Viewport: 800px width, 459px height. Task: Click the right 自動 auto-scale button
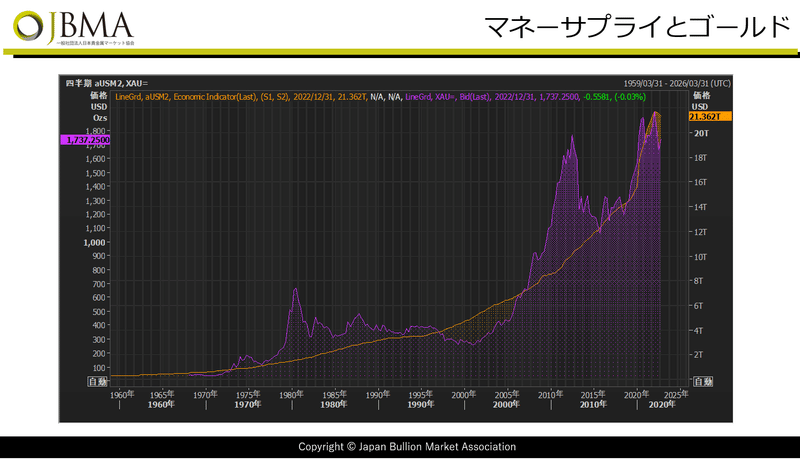tap(703, 381)
